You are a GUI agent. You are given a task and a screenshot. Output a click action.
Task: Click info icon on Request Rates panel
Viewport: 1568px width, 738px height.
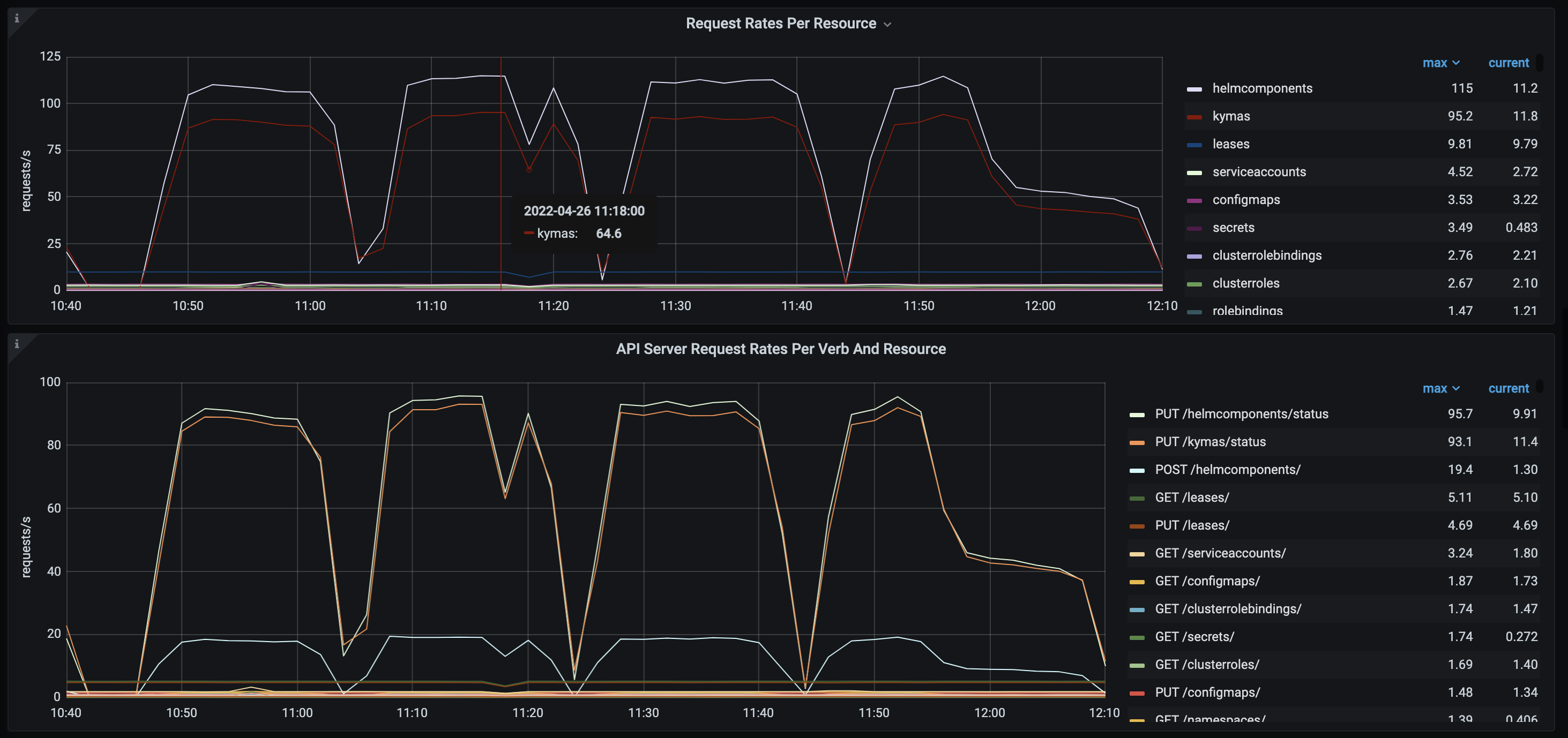17,18
